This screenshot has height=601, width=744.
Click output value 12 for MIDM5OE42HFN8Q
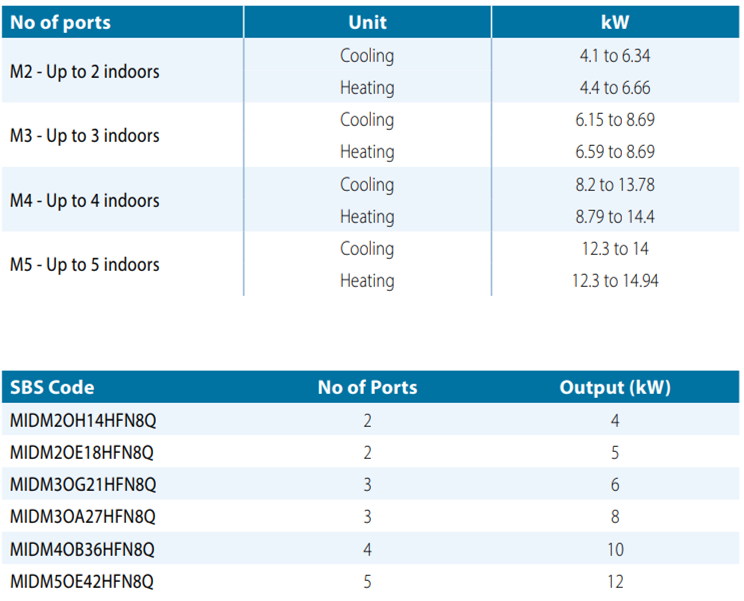(x=615, y=581)
